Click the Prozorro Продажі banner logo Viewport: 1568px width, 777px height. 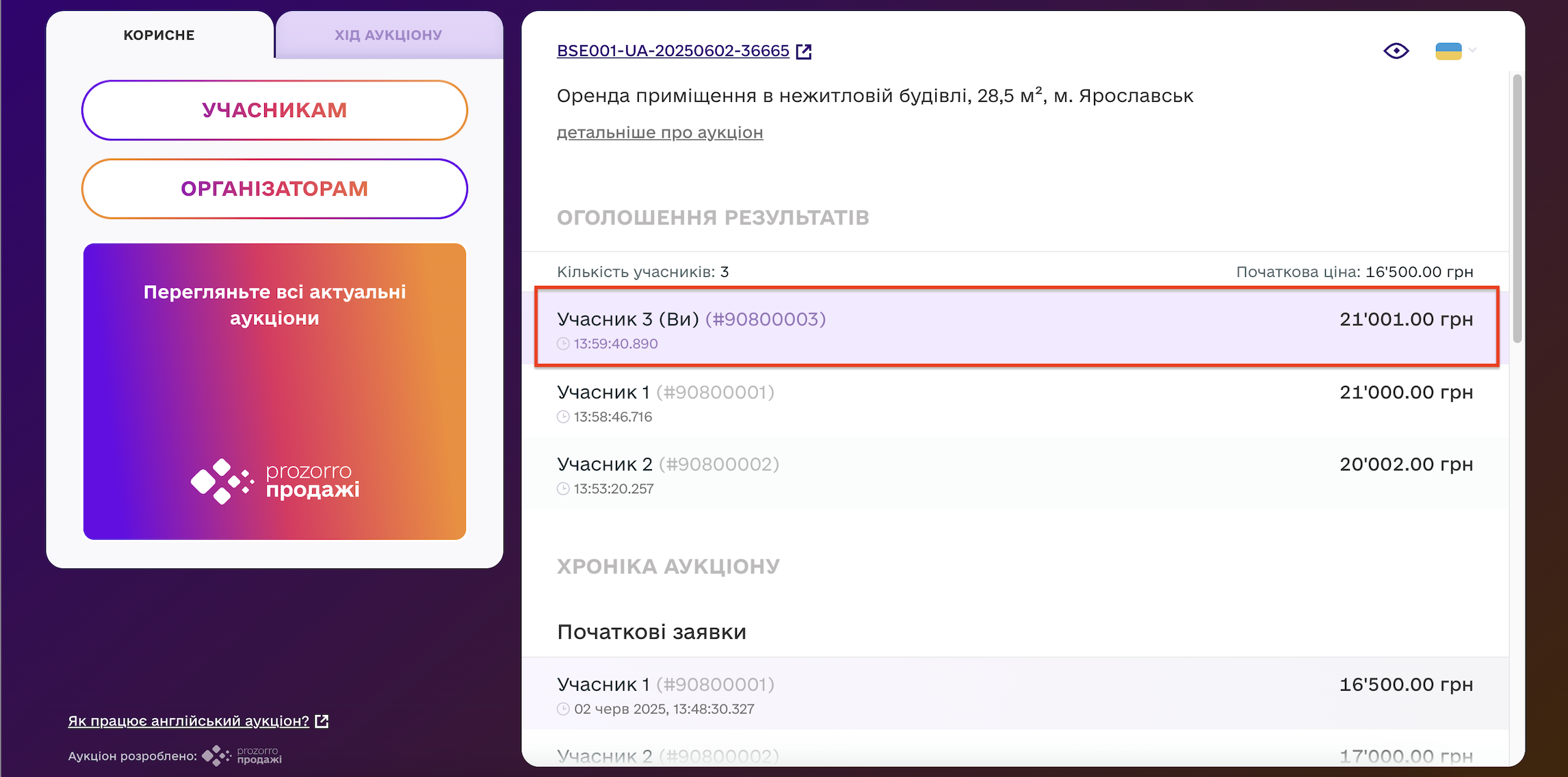pos(275,481)
